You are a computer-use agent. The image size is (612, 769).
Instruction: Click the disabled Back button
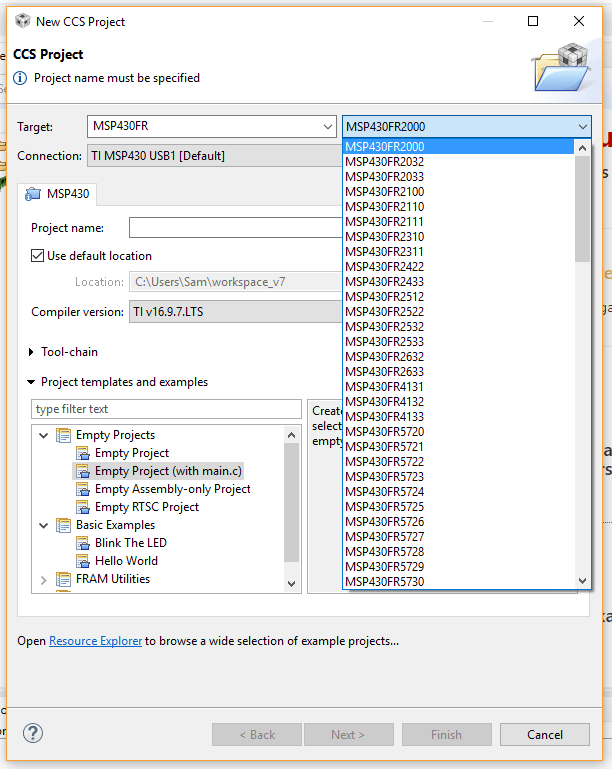point(257,734)
